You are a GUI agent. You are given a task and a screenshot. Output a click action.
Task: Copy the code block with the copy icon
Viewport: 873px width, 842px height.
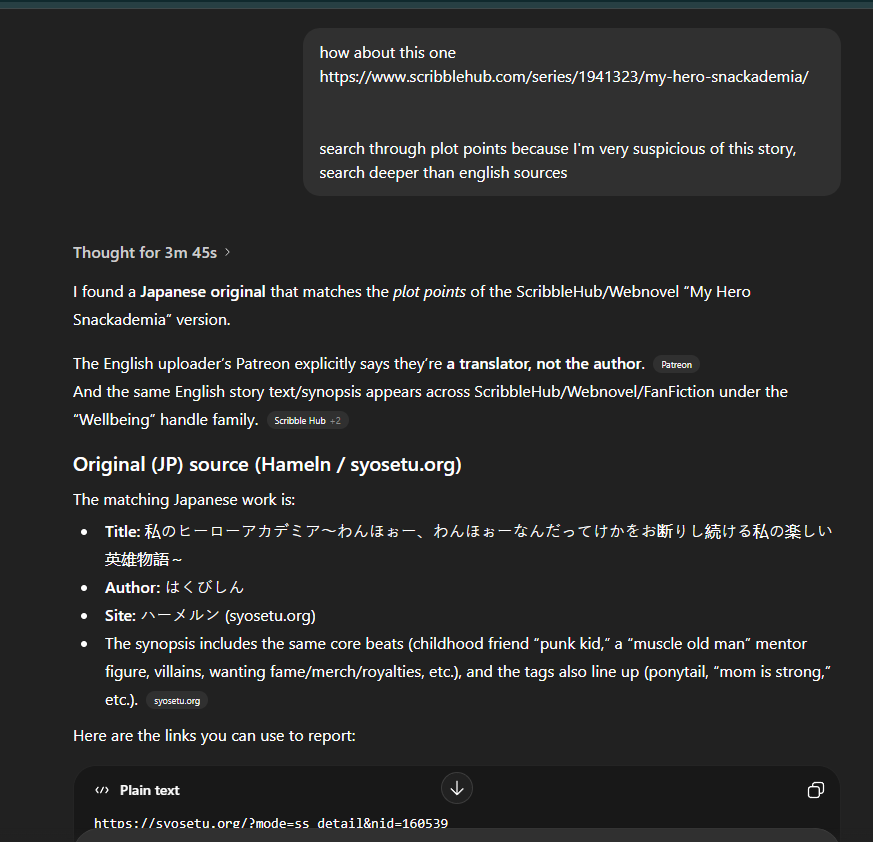click(815, 790)
